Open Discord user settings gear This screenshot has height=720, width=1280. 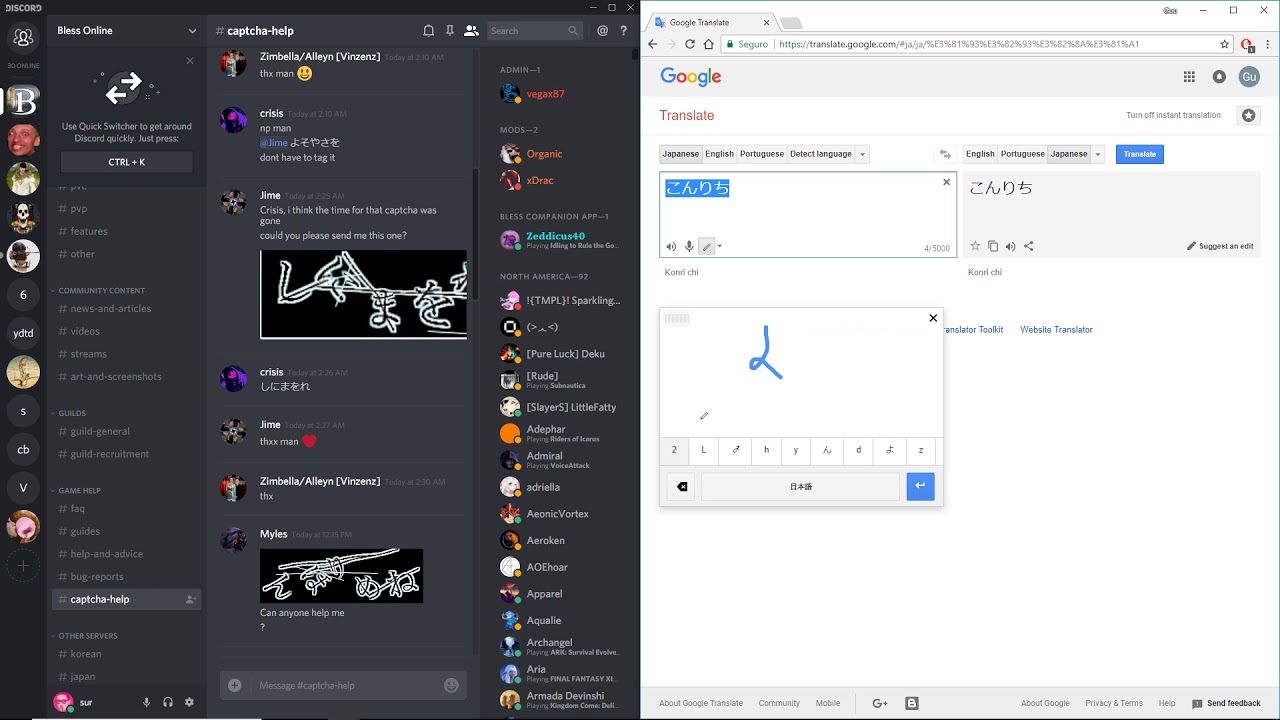click(189, 702)
